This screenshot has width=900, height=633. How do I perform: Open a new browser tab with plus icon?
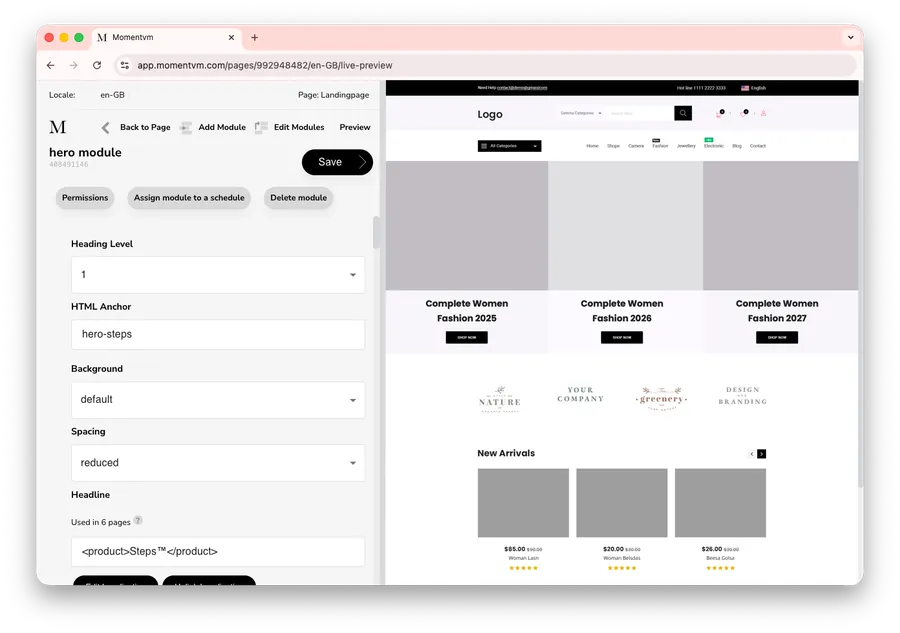(x=254, y=37)
